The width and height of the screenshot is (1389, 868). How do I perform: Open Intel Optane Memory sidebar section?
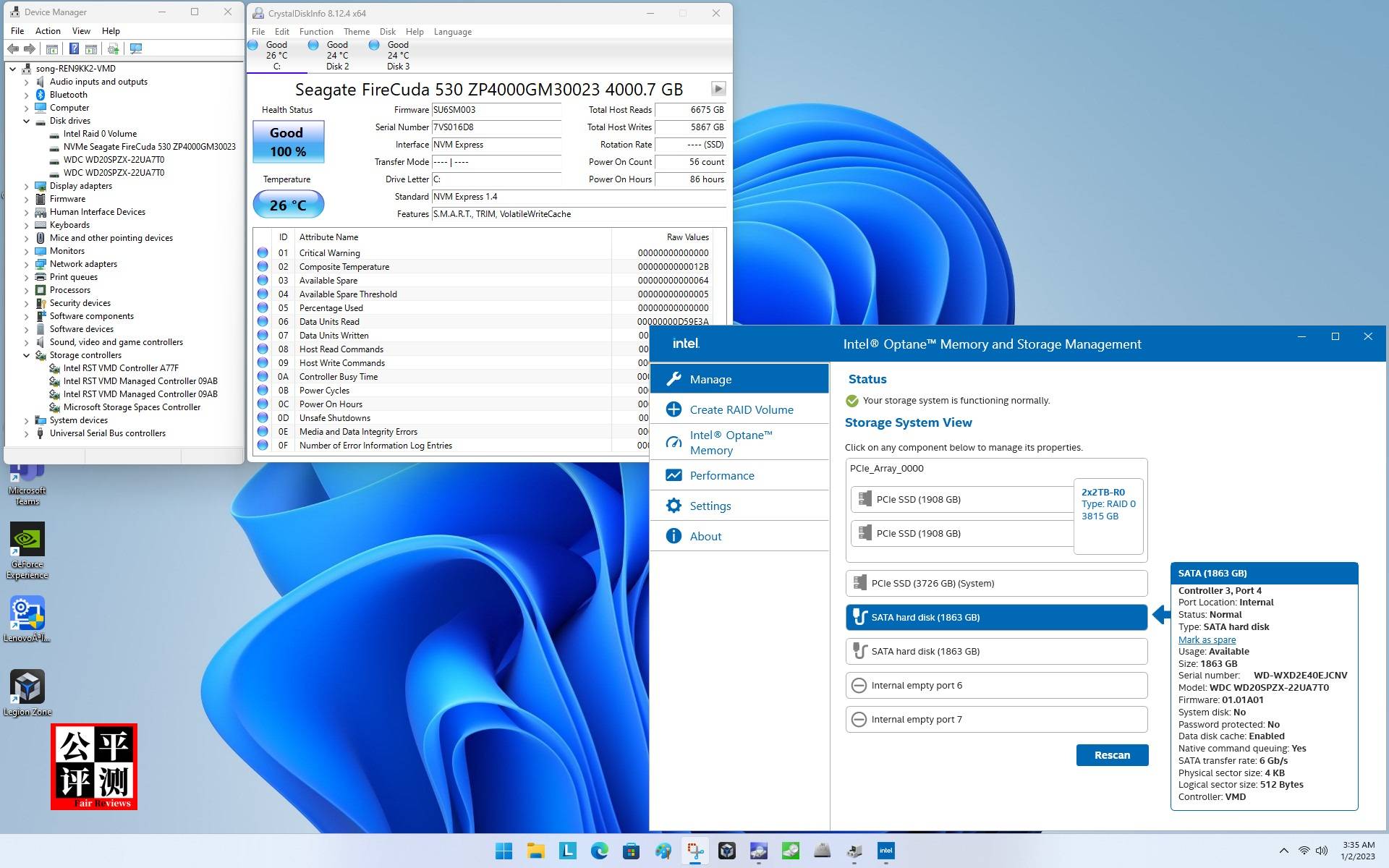point(731,443)
